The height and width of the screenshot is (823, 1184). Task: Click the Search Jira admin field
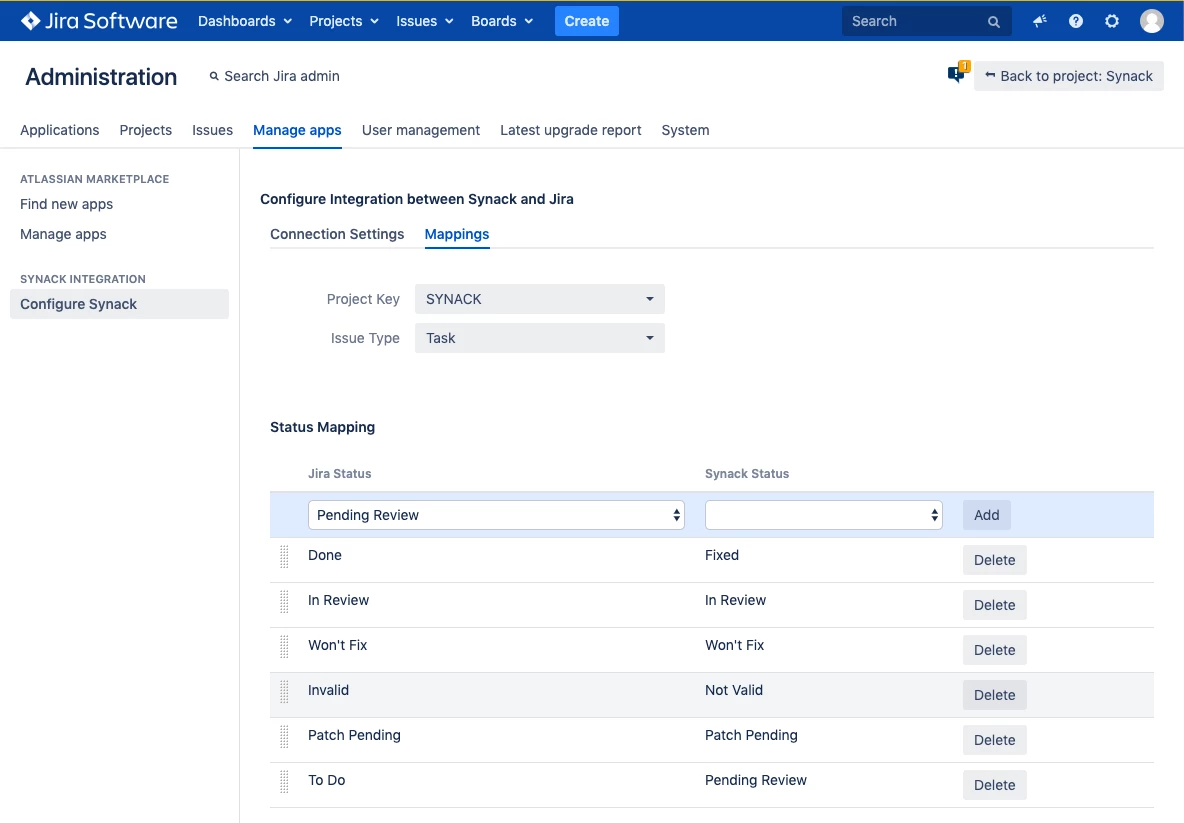(x=274, y=75)
